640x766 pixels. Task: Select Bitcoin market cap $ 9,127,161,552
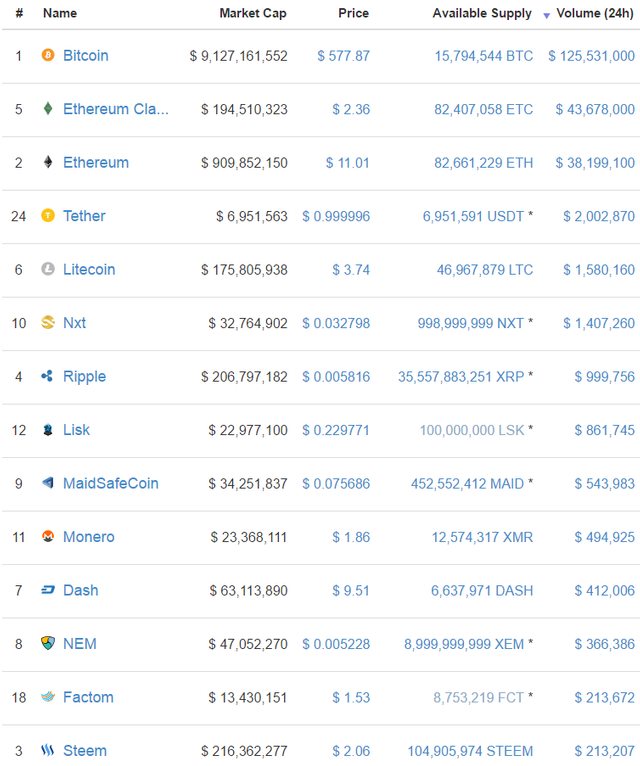tap(238, 56)
